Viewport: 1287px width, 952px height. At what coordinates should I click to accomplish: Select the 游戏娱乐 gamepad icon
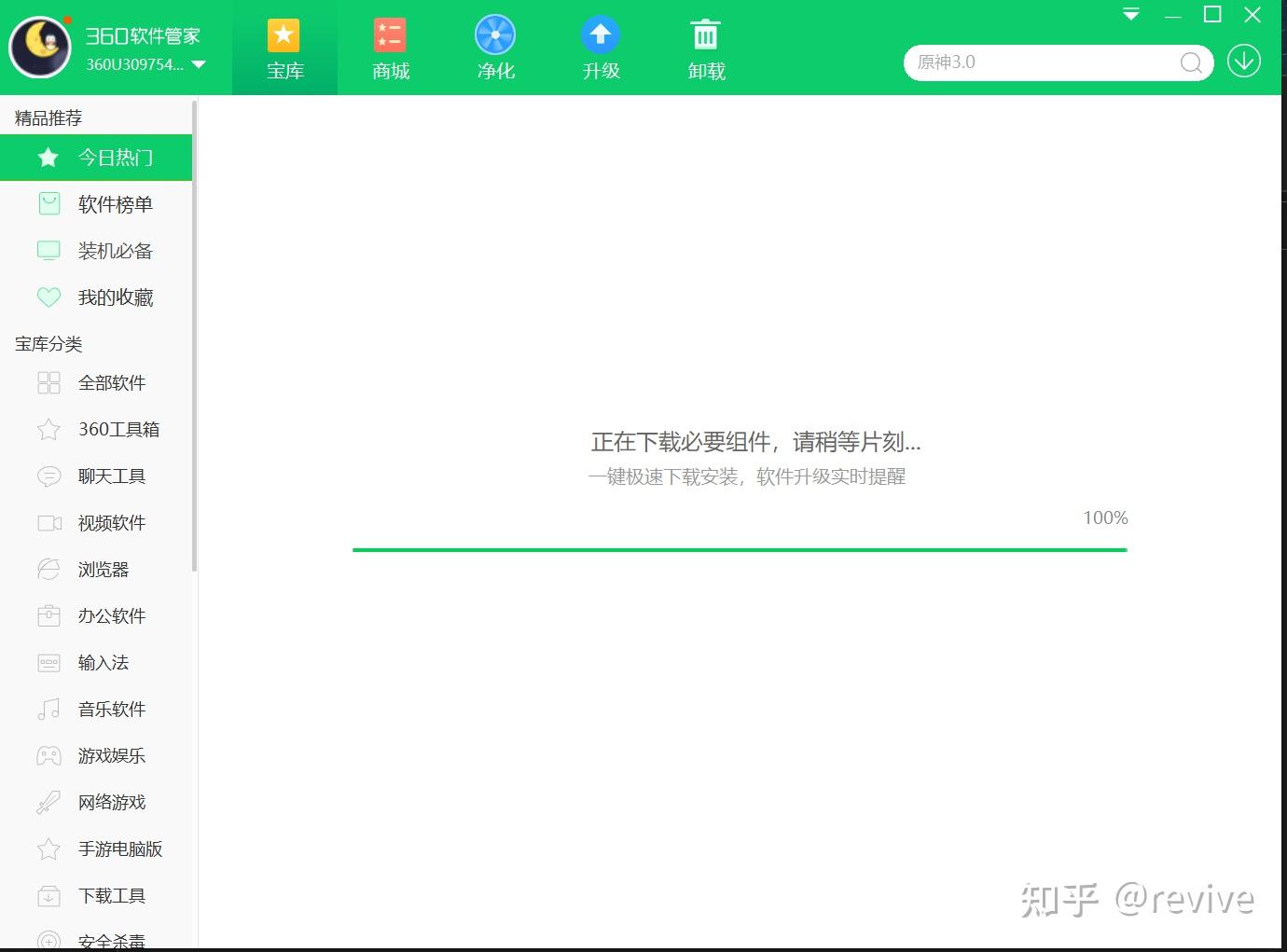(x=48, y=755)
